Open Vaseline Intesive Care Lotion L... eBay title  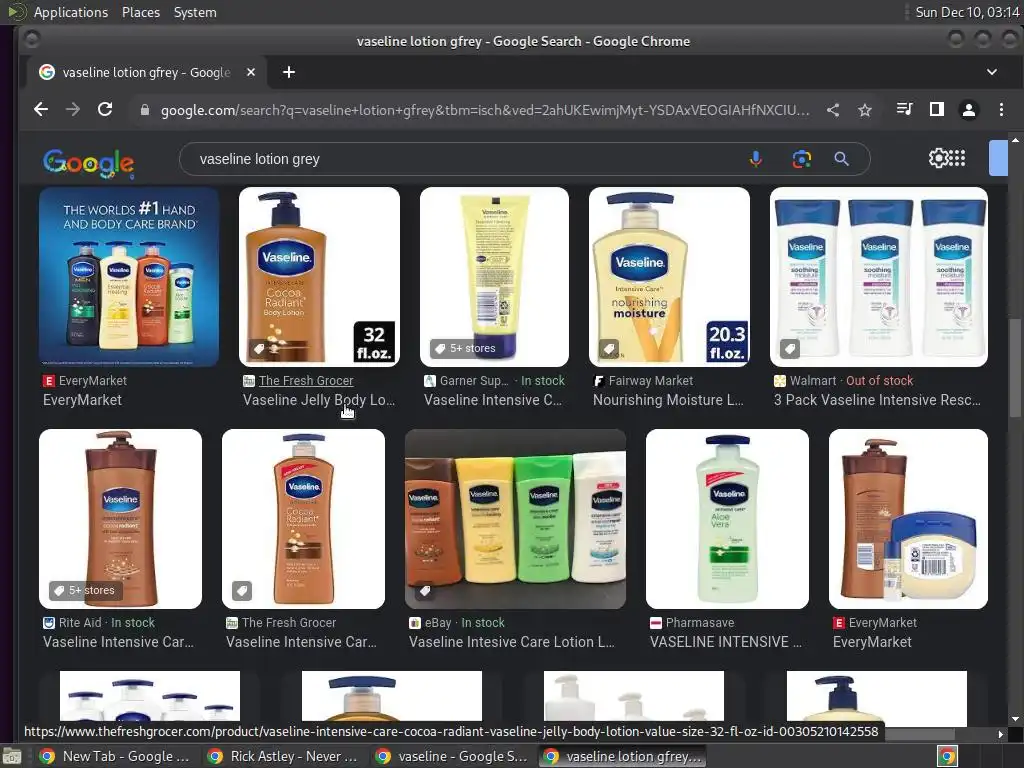coord(511,642)
